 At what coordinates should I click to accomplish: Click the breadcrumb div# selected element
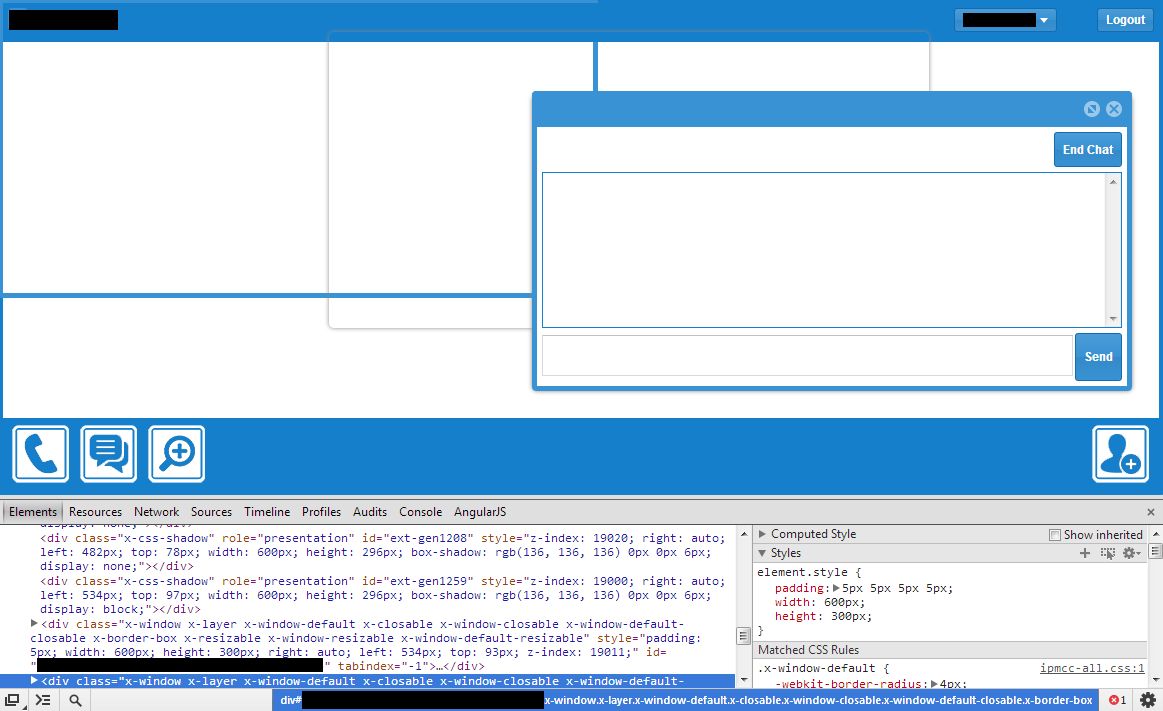point(686,700)
